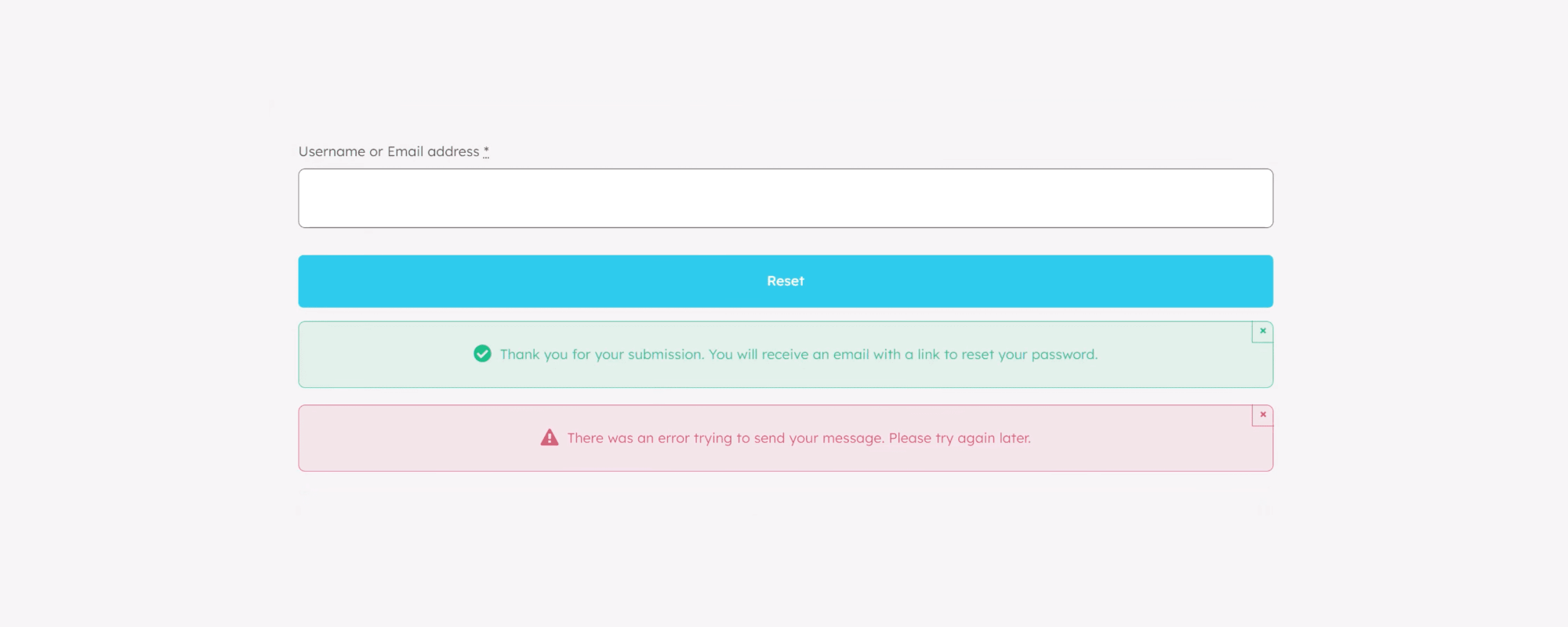Click "link to reset your password" phrase
1568x627 pixels.
tap(1006, 354)
